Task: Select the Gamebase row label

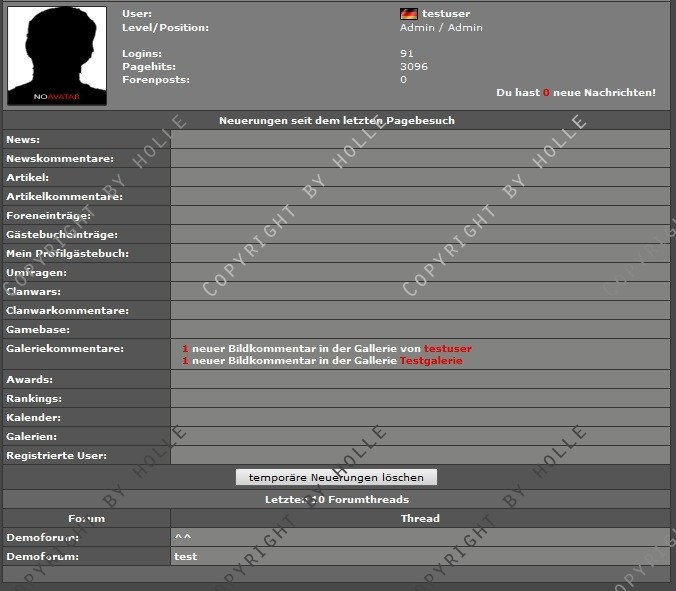Action: coord(37,329)
